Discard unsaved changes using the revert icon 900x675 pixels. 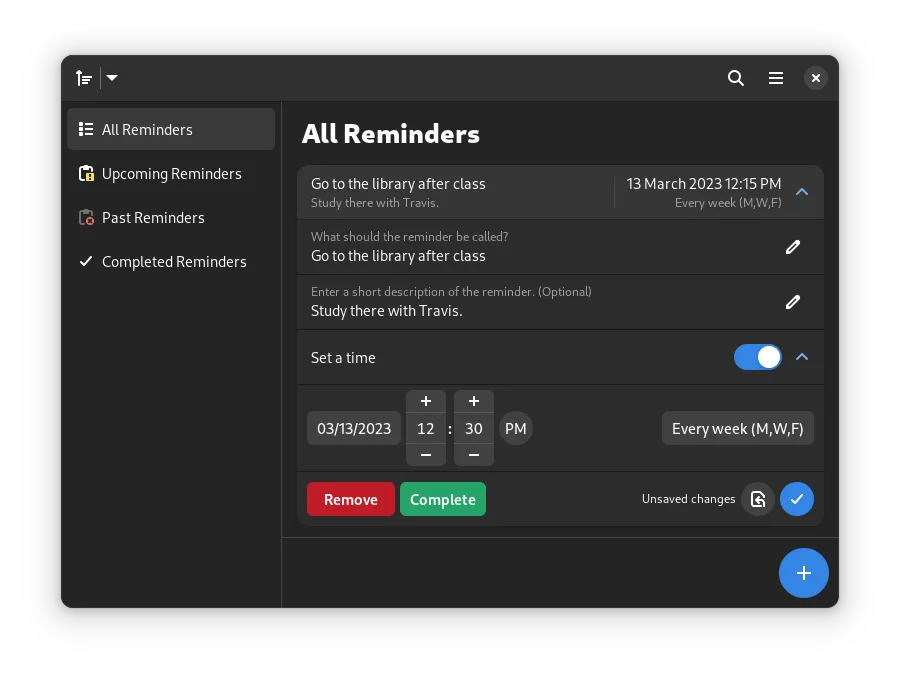point(758,499)
